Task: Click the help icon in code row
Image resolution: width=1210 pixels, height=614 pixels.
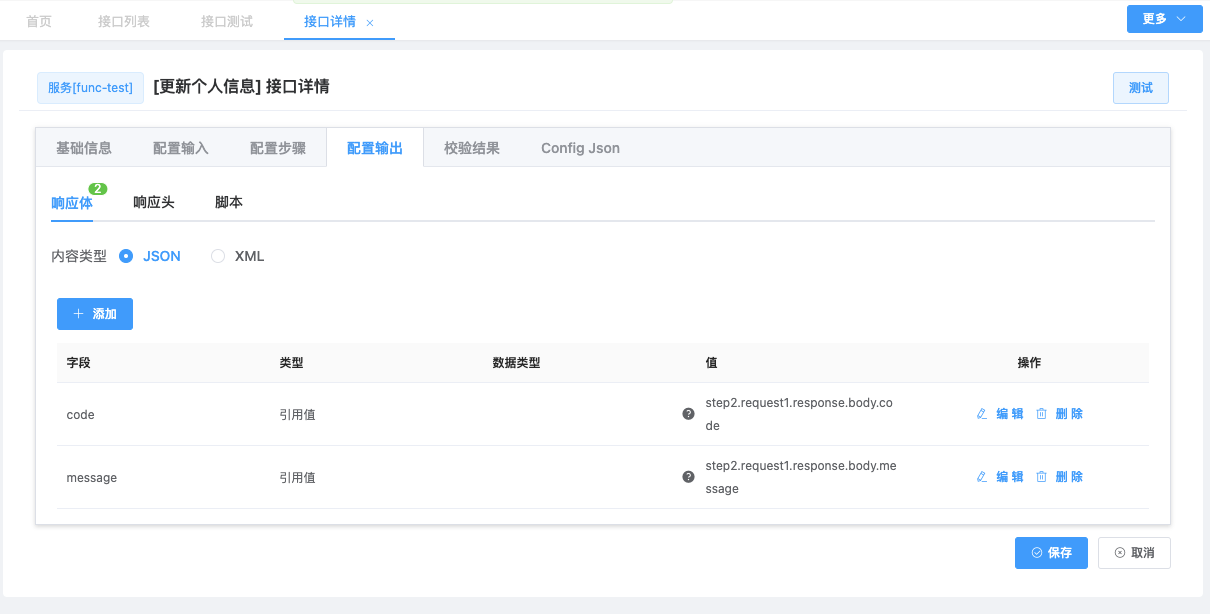Action: point(688,414)
